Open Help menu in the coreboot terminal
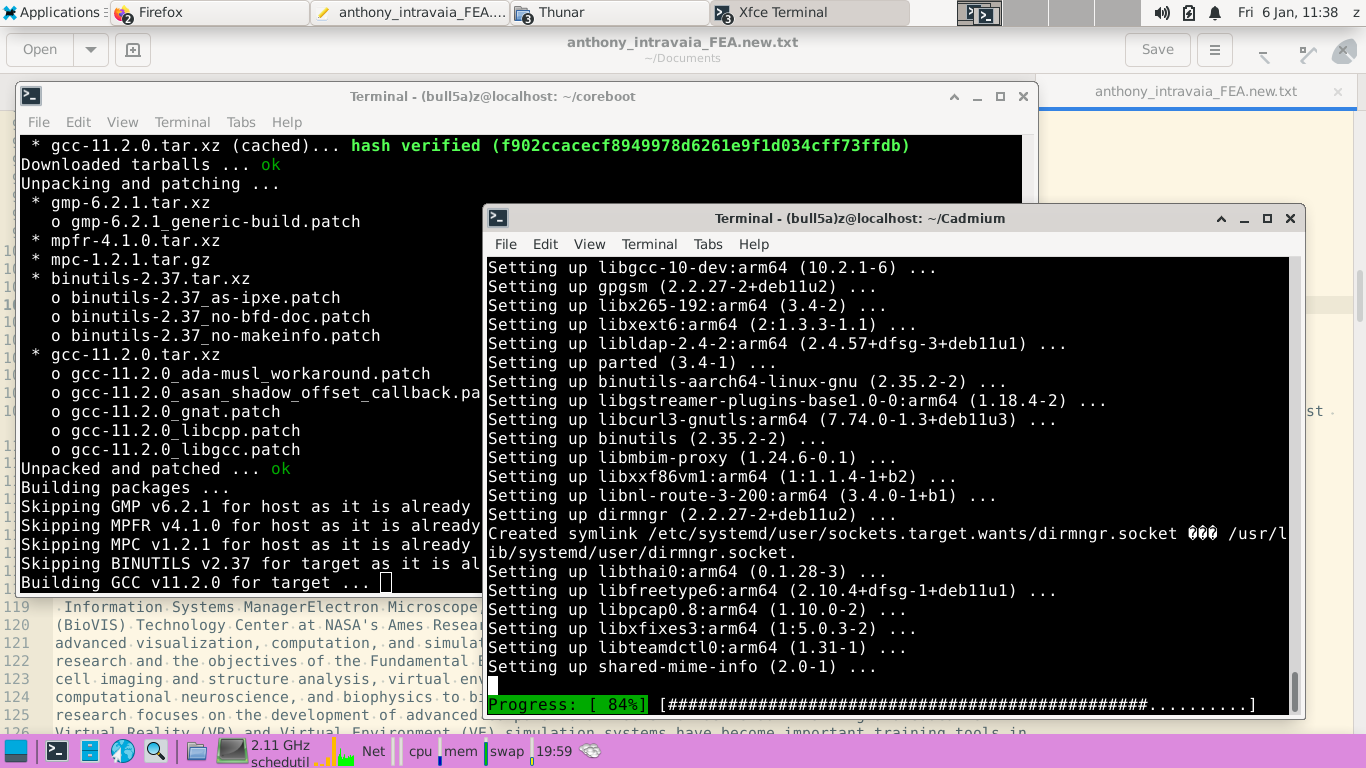This screenshot has width=1366, height=768. [287, 122]
